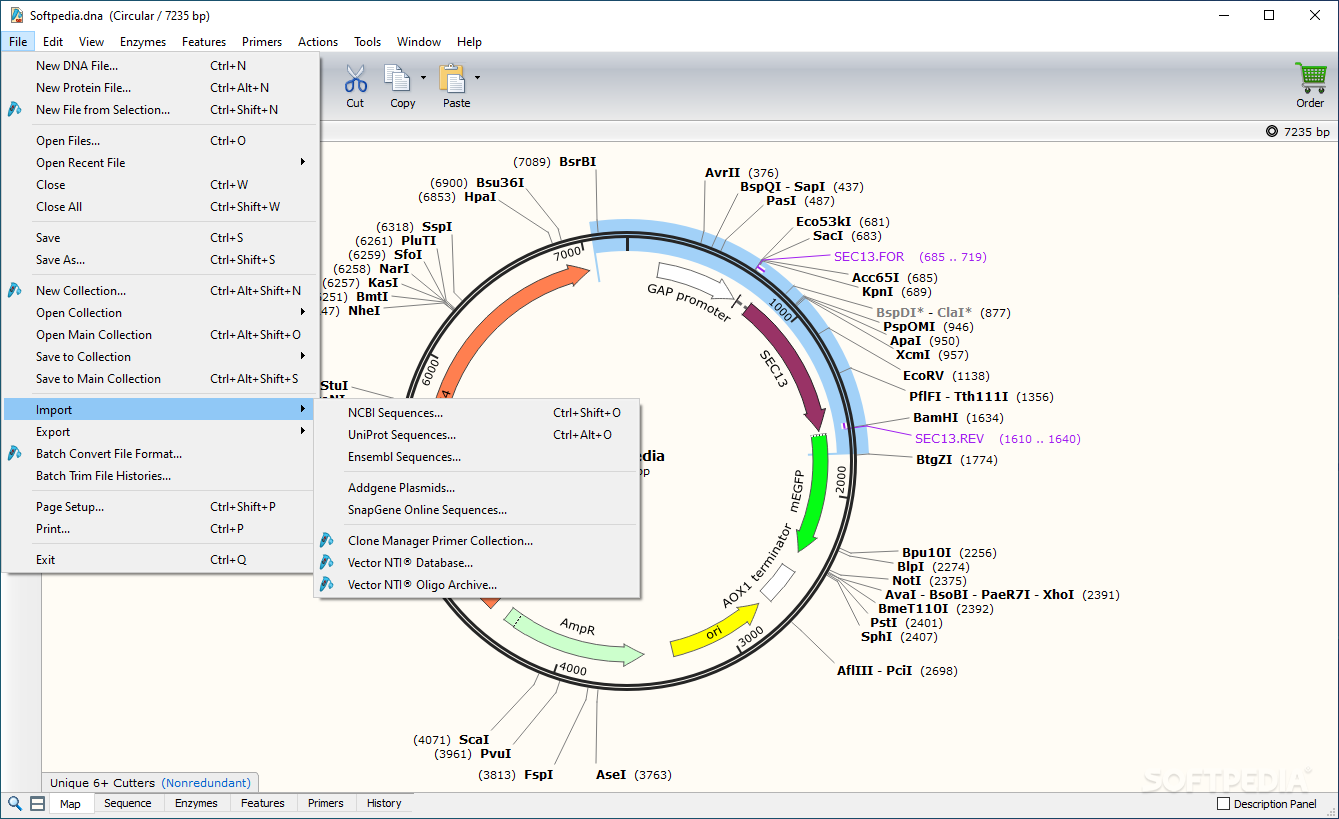Click the icon beside Batch Convert File Format
Screen dimensions: 1339x819
(15, 454)
